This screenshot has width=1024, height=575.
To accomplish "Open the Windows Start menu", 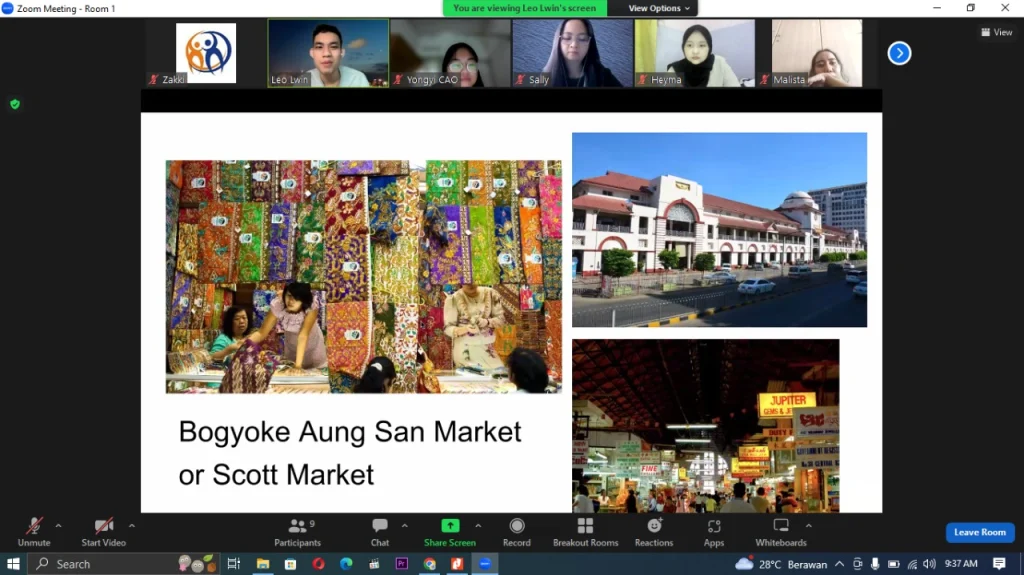I will click(13, 564).
